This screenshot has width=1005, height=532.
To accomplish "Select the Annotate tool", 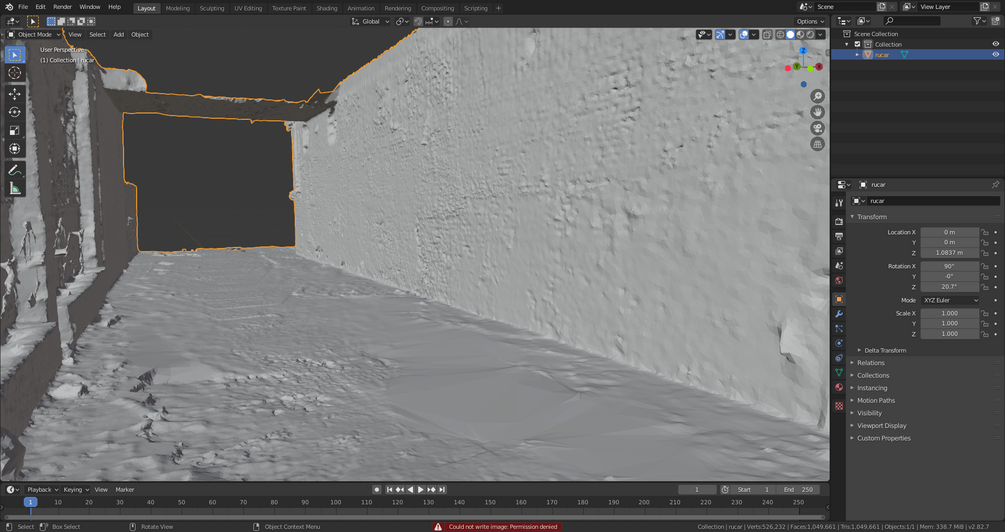I will 14,170.
